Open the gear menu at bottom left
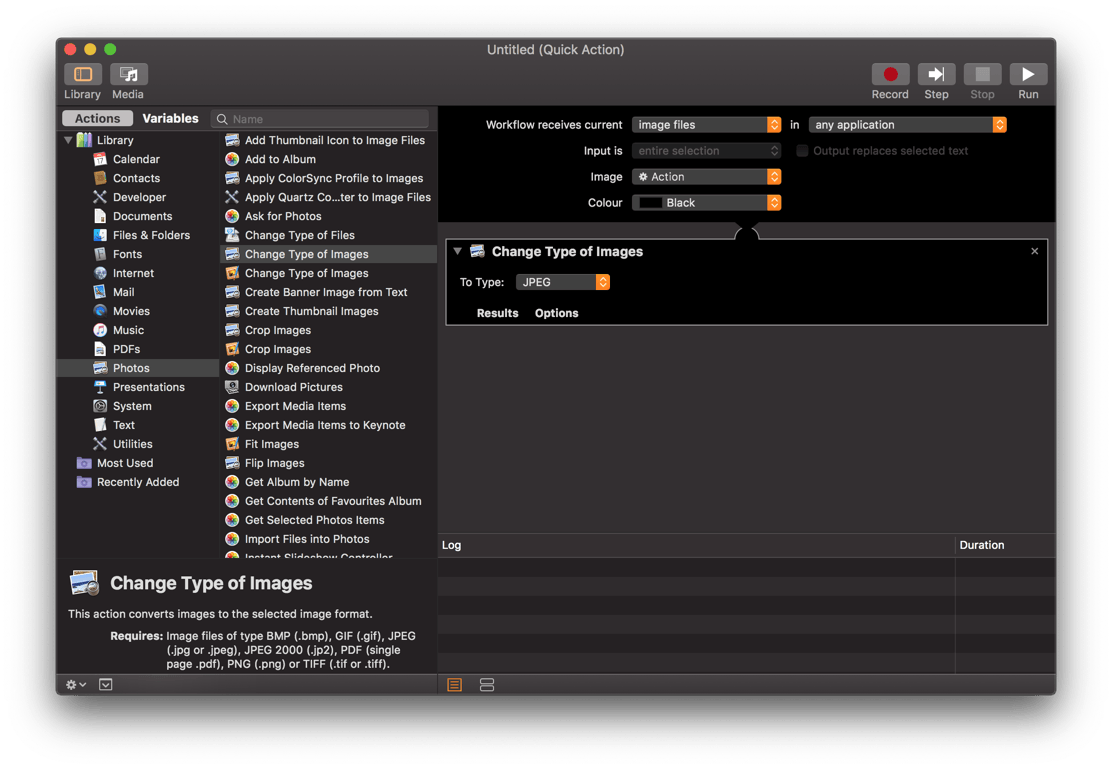Screen dimensions: 1112x769 [76, 685]
